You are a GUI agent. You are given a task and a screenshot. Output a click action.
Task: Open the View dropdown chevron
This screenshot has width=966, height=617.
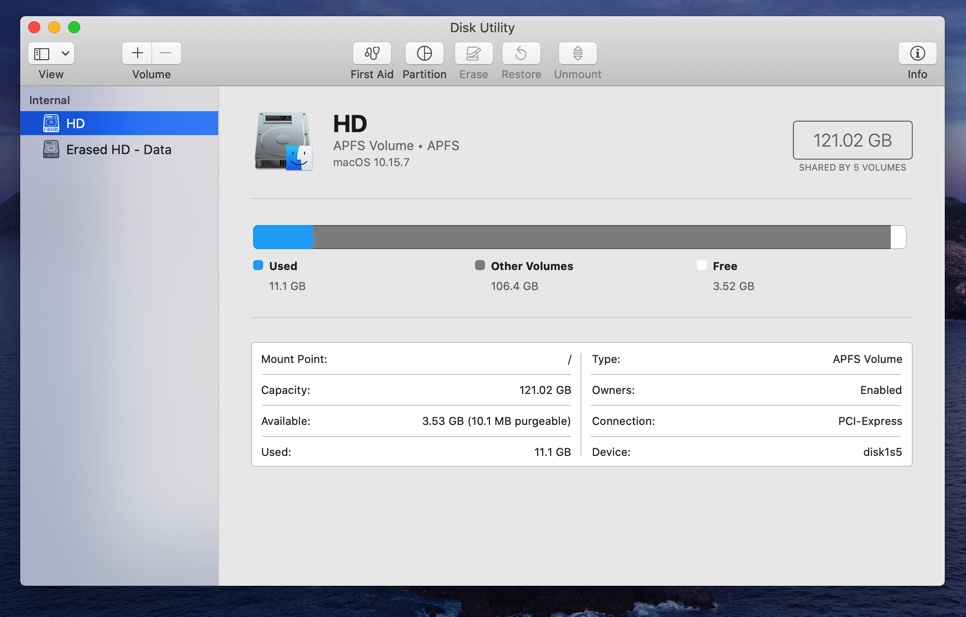coord(65,54)
